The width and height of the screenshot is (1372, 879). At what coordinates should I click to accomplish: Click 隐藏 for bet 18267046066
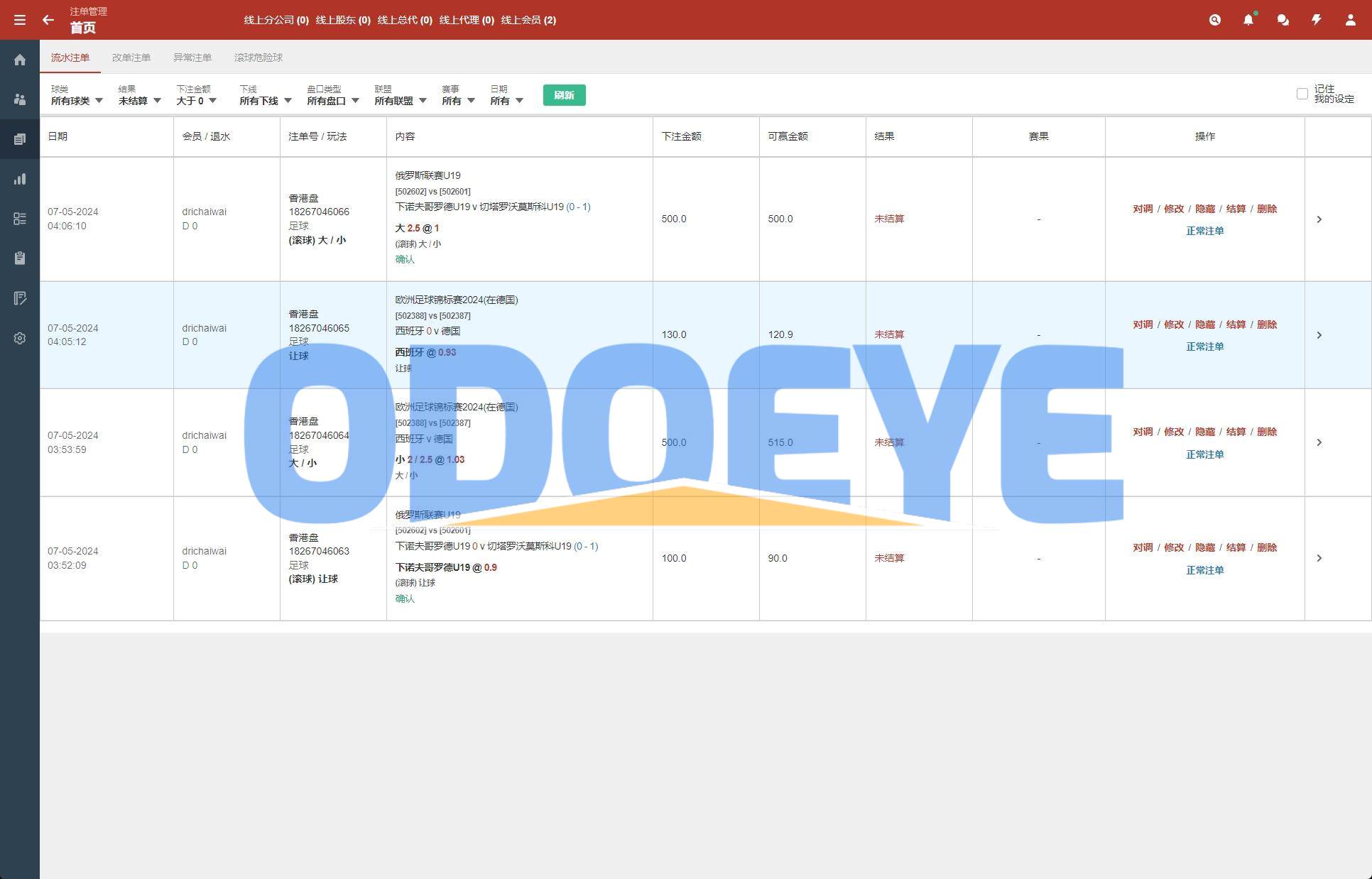pos(1205,209)
